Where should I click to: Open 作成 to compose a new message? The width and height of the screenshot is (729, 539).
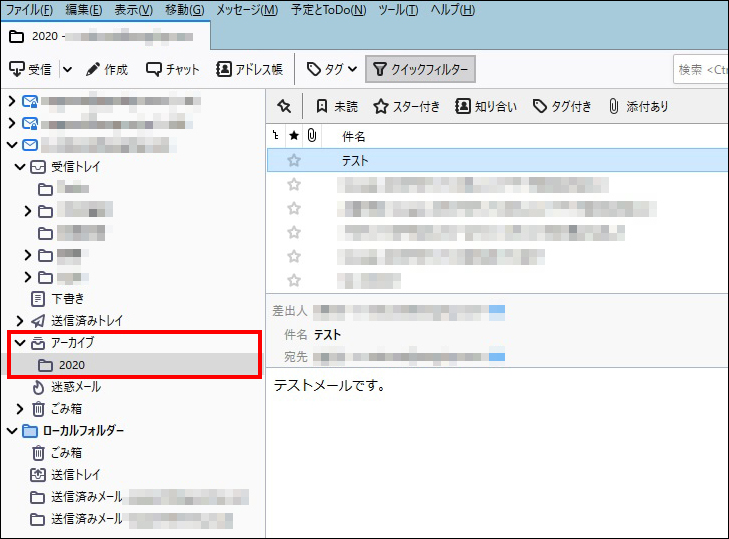point(106,69)
